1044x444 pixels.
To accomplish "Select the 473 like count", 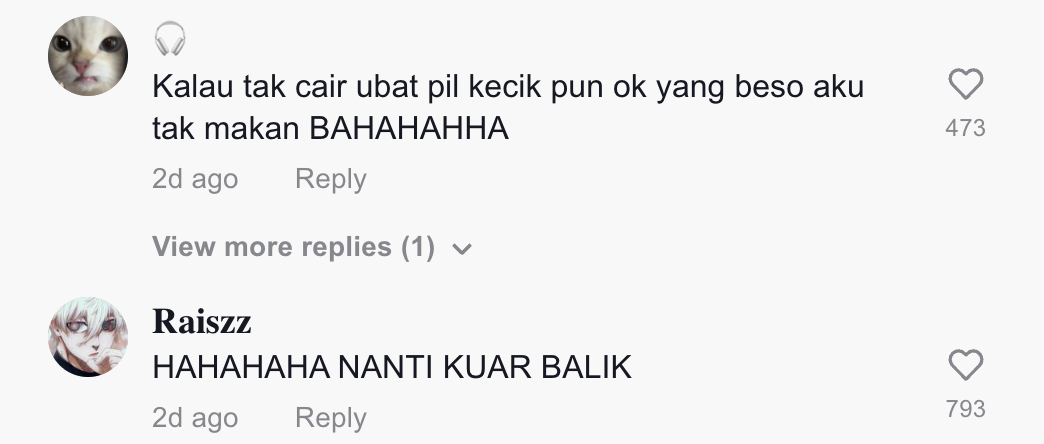I will [x=965, y=128].
